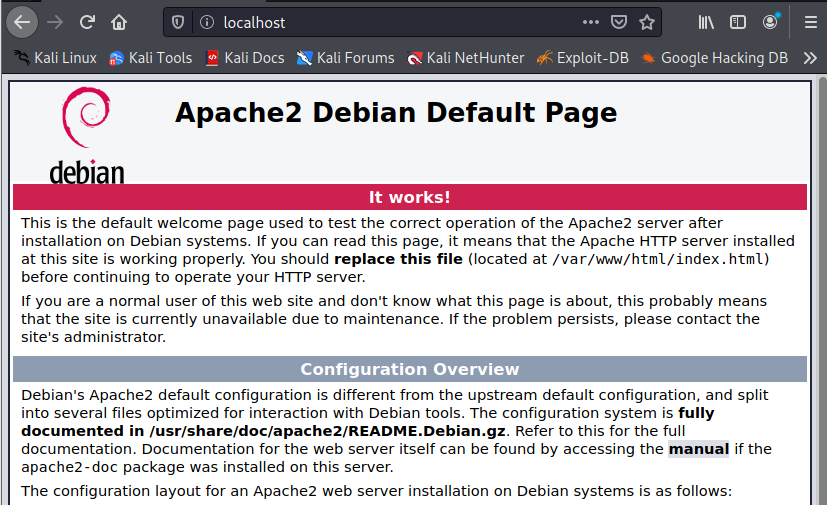The width and height of the screenshot is (827, 505).
Task: Click the bold 'replace this file' text
Action: 398,259
